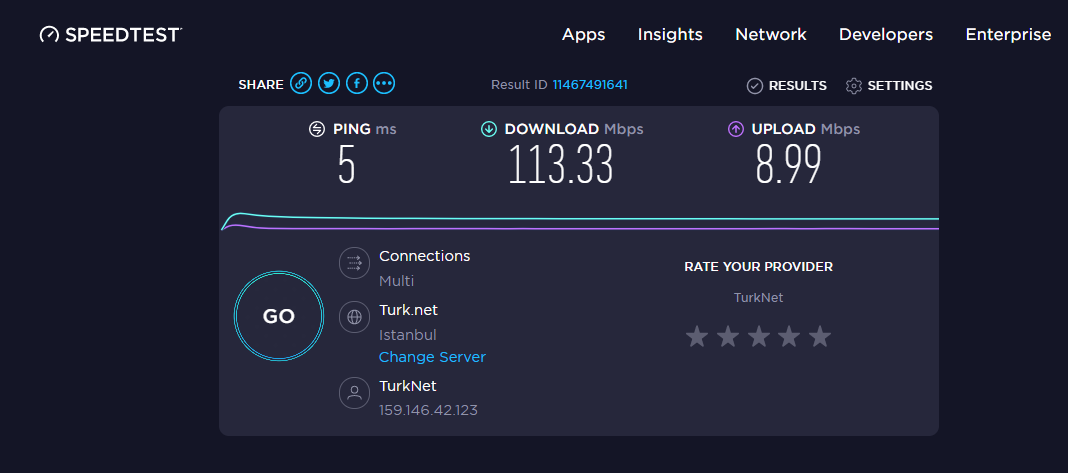
Task: Click TurkNet under Rate Your Provider
Action: click(x=759, y=298)
